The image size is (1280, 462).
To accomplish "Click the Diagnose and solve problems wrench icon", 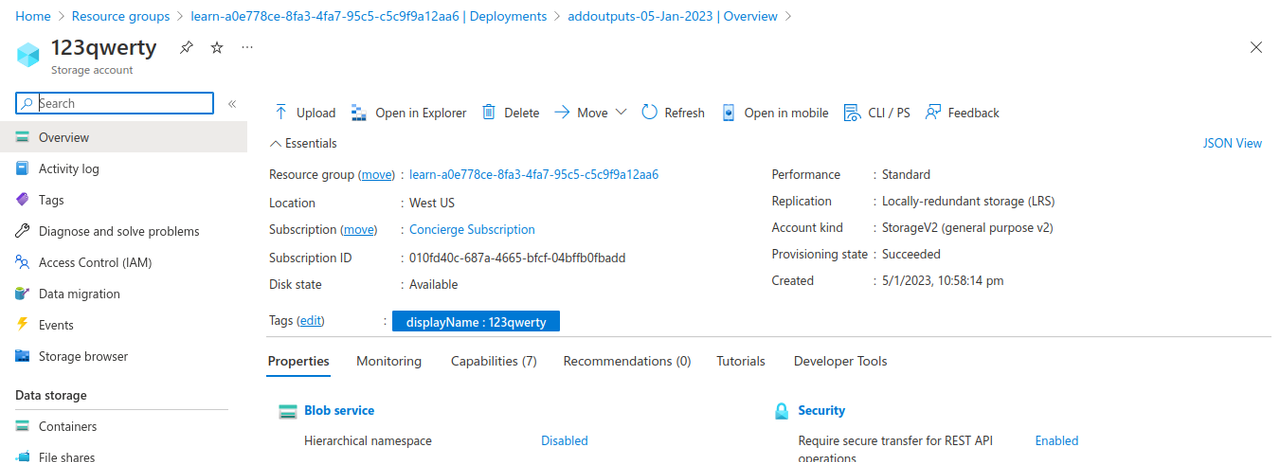I will 23,231.
